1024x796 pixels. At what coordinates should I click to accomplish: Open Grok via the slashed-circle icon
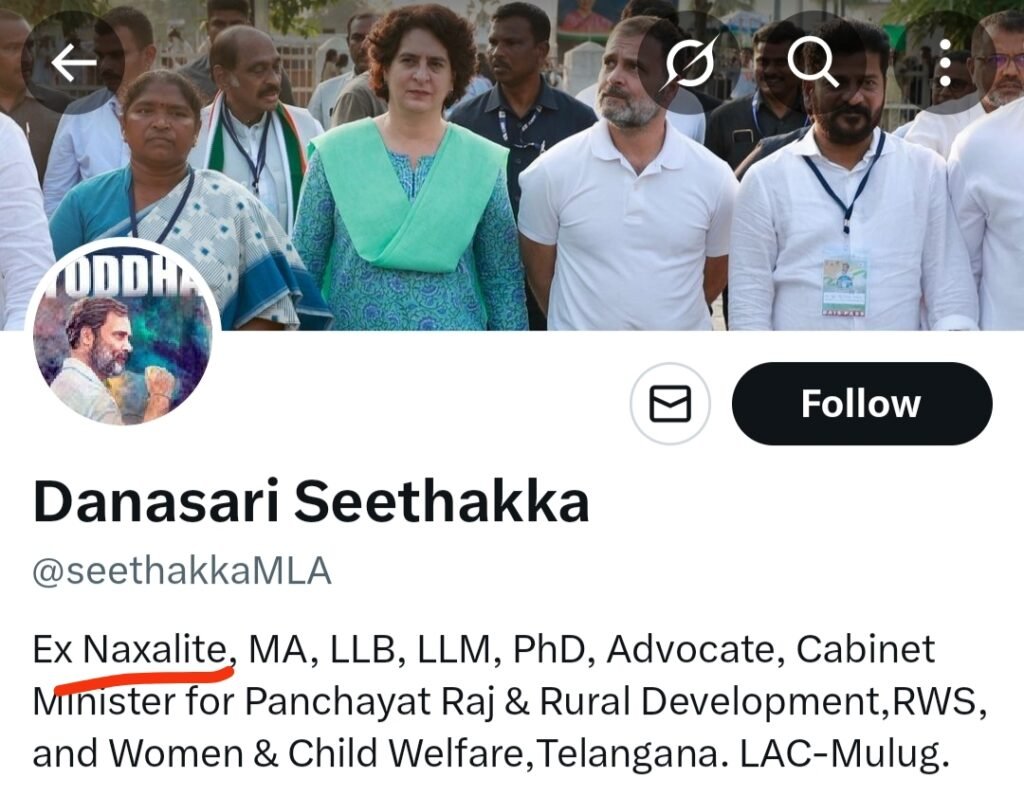tap(689, 63)
